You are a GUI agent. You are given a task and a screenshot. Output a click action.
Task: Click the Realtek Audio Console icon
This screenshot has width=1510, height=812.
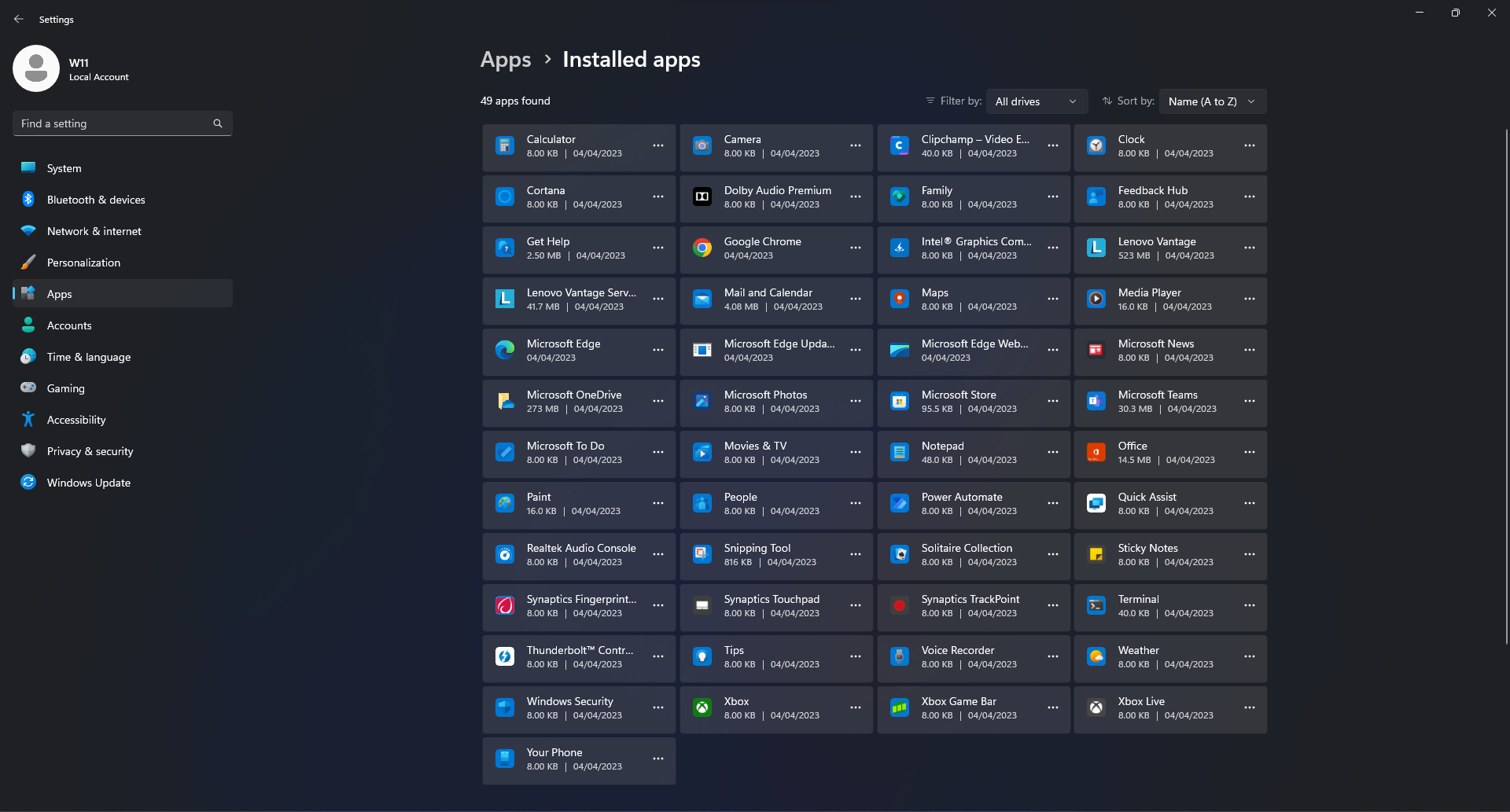(x=505, y=554)
